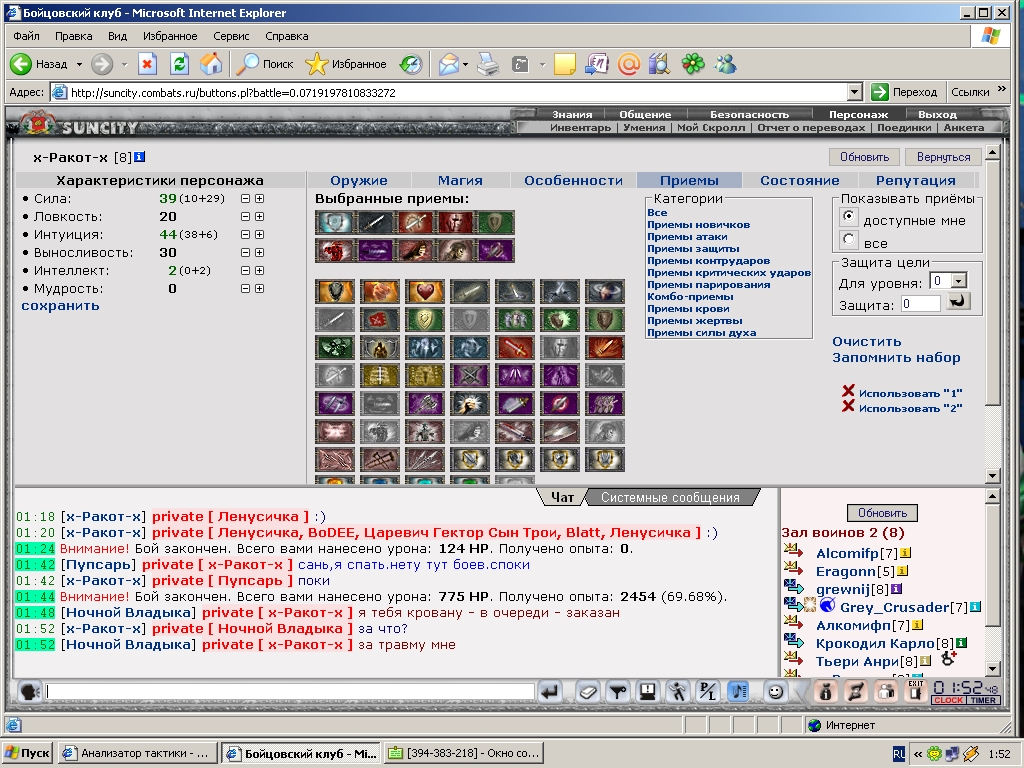Focus the chat message input field
Image resolution: width=1024 pixels, height=768 pixels.
pos(291,692)
